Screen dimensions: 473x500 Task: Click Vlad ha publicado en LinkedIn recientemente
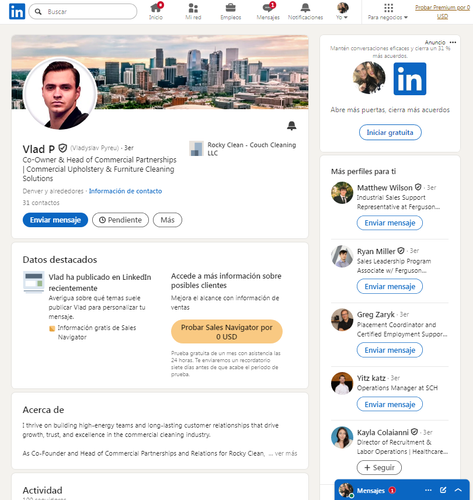tap(100, 282)
